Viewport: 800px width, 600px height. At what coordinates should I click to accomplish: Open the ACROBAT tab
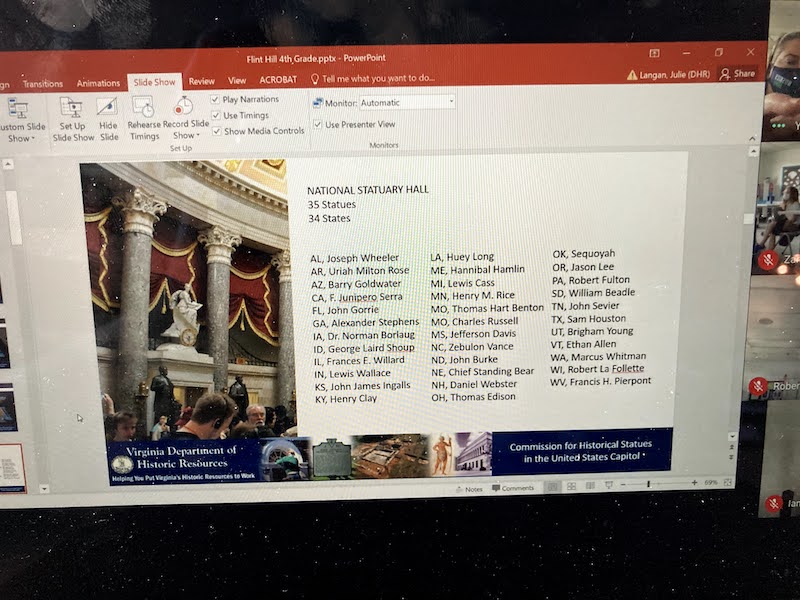(278, 80)
